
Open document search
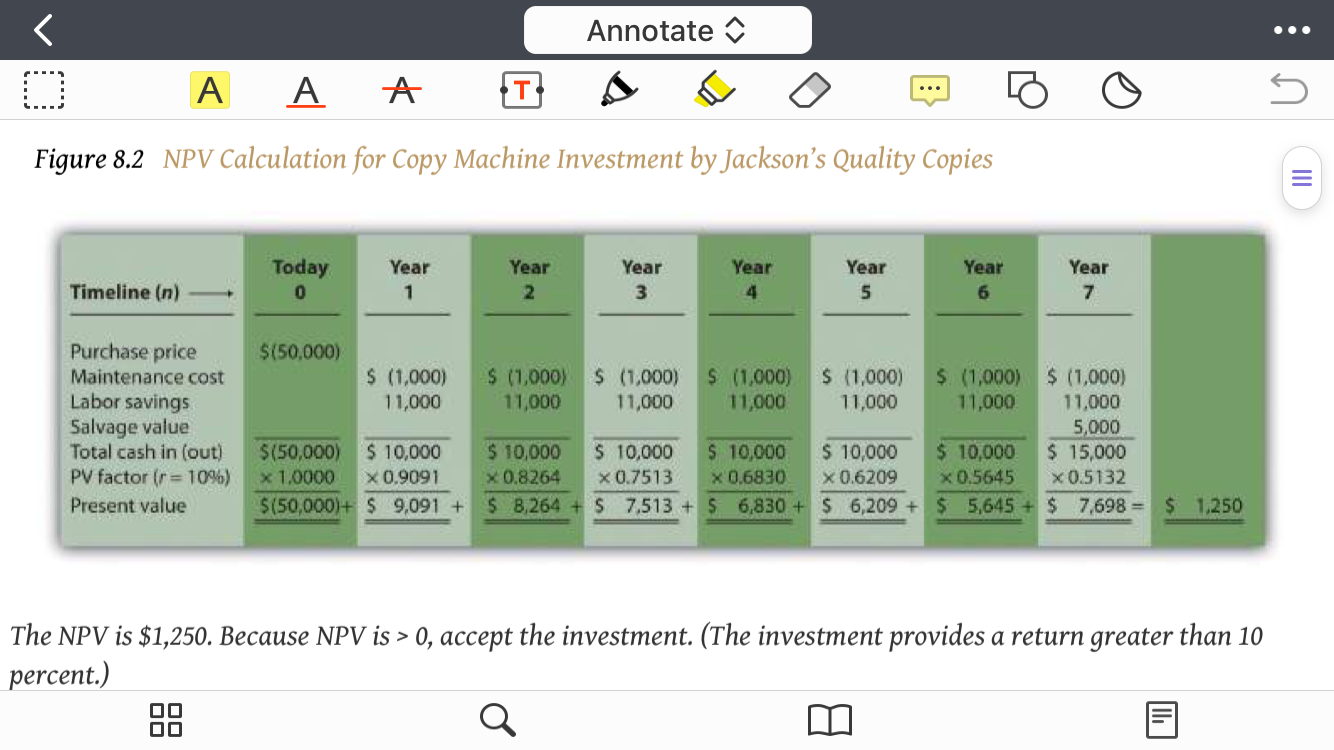497,719
